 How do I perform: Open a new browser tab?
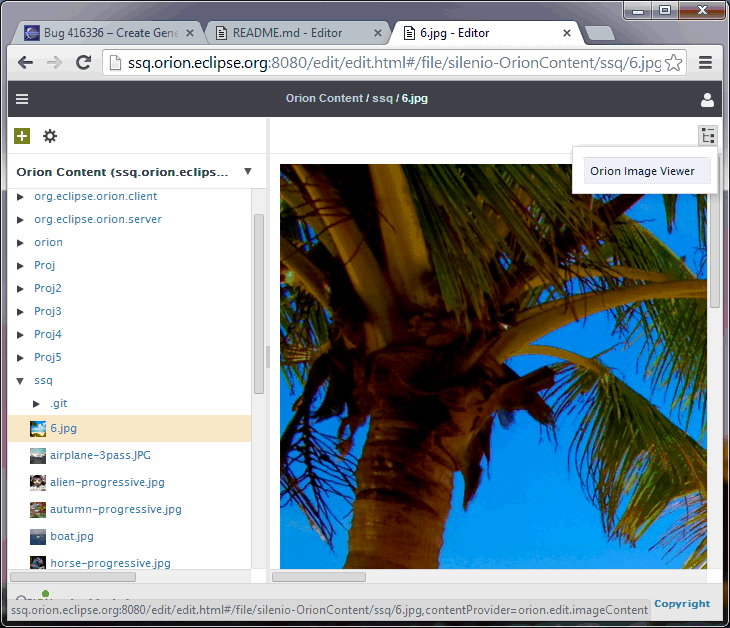[600, 33]
